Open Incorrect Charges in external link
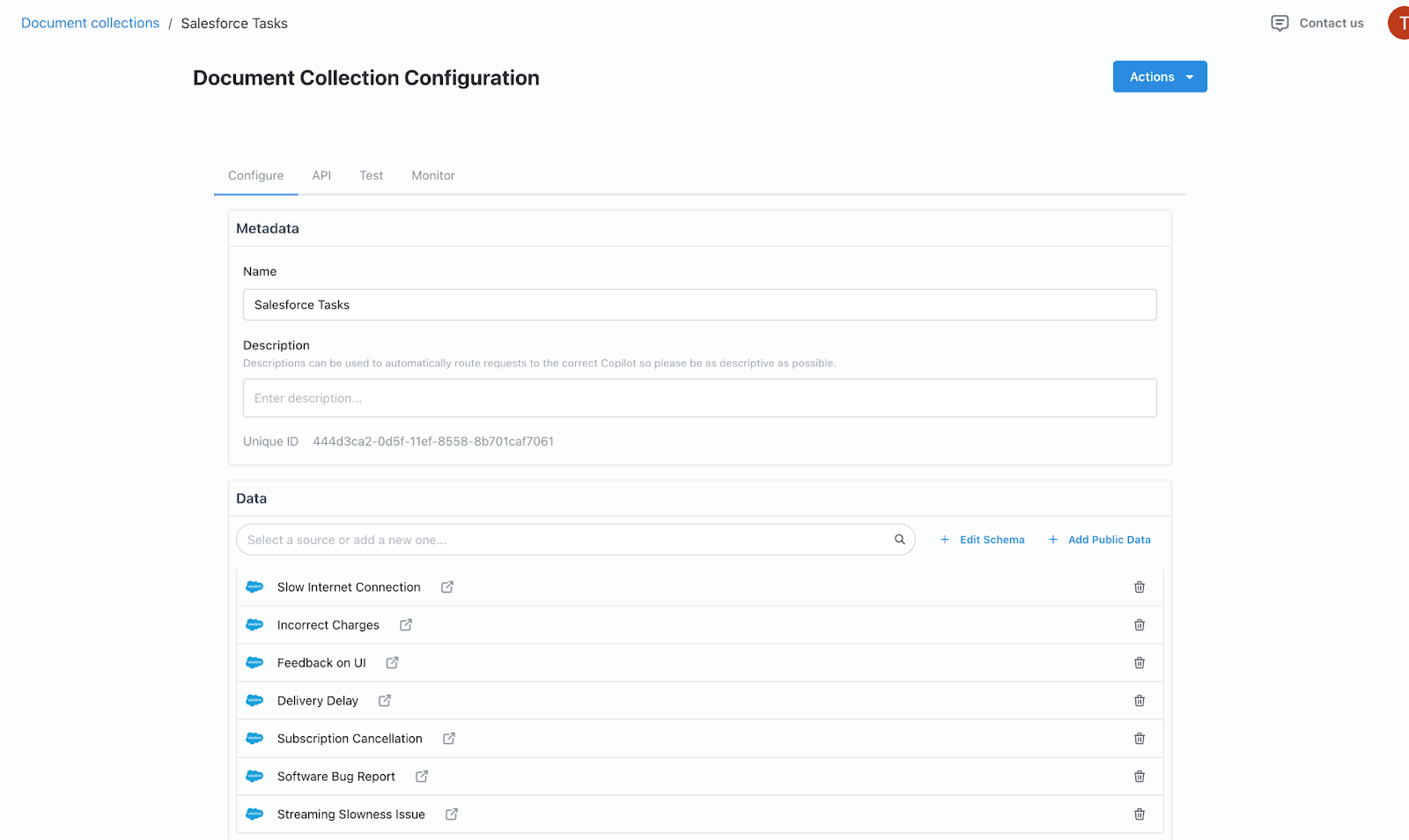 point(406,625)
